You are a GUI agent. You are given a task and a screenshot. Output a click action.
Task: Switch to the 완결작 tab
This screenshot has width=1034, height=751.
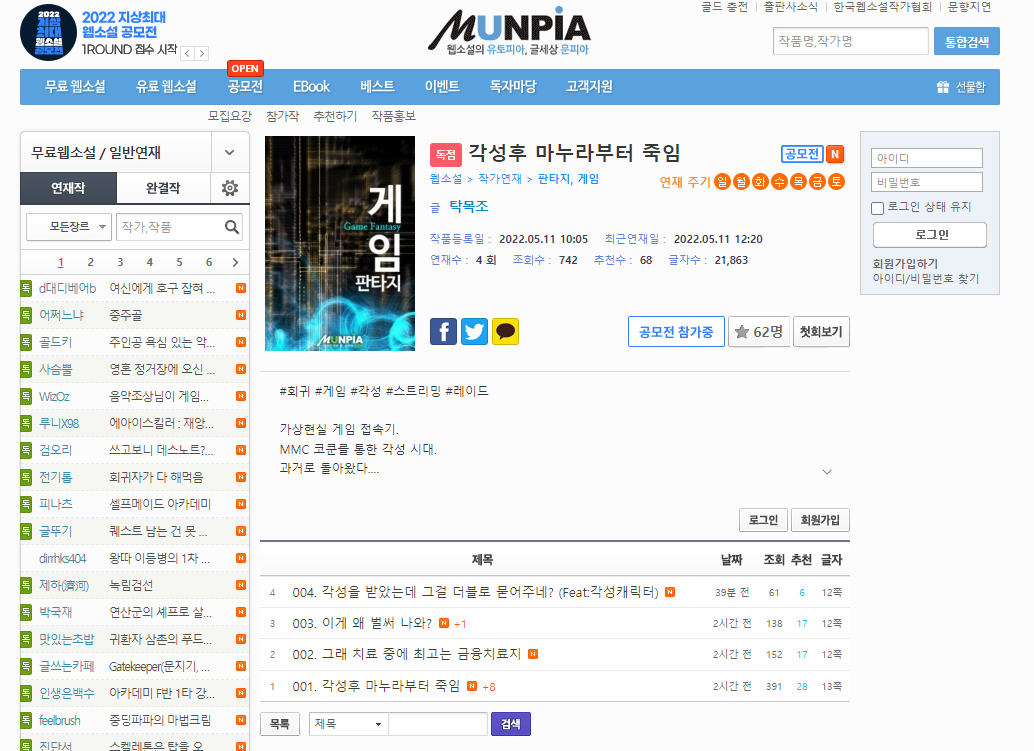tap(163, 188)
